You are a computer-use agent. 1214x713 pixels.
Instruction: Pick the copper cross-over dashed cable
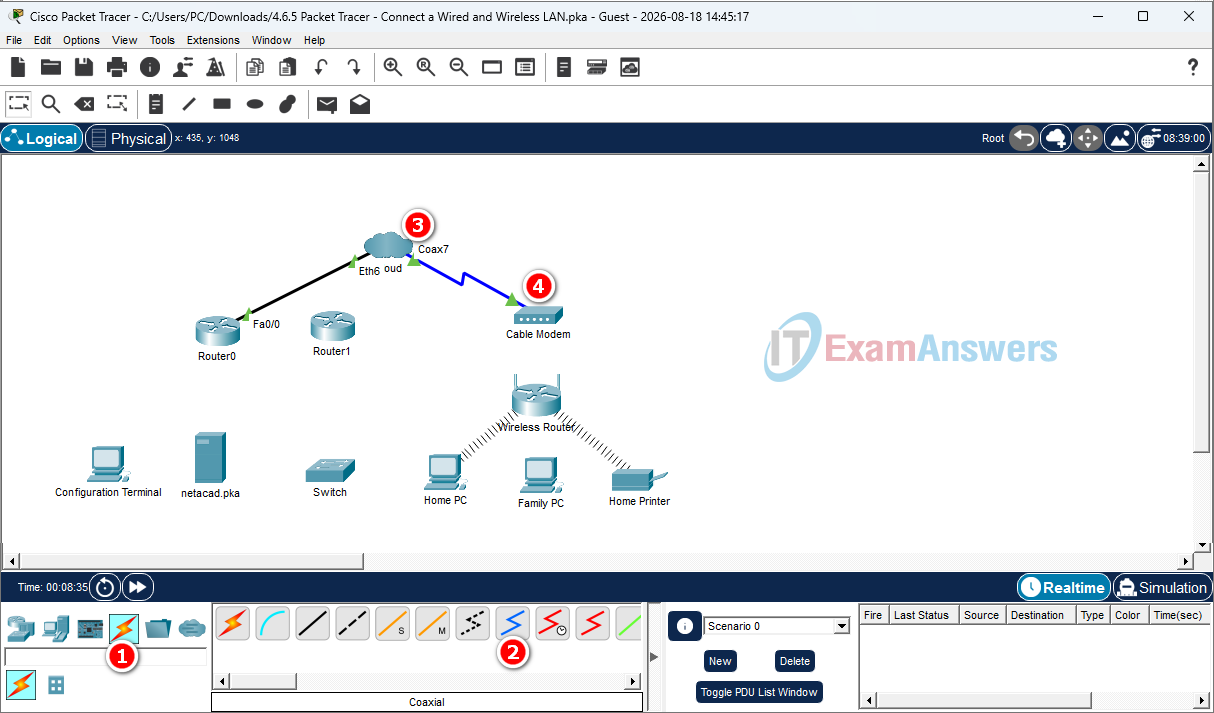(352, 624)
